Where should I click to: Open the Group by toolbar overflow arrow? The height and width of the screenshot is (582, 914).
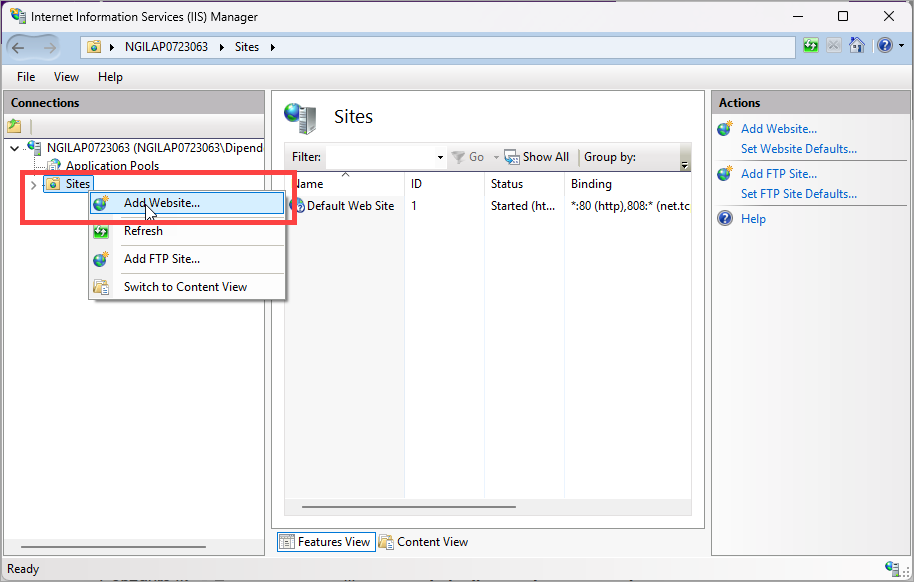[x=685, y=166]
